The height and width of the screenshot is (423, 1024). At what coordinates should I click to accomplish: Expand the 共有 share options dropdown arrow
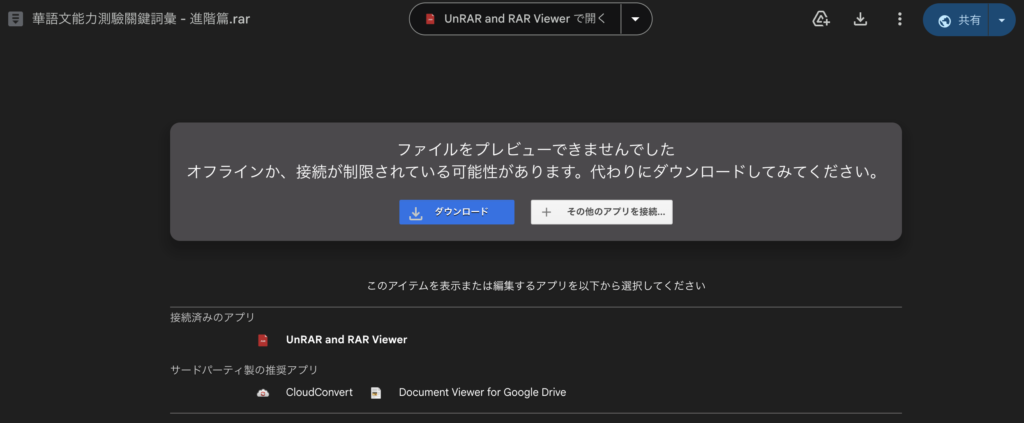point(1002,20)
